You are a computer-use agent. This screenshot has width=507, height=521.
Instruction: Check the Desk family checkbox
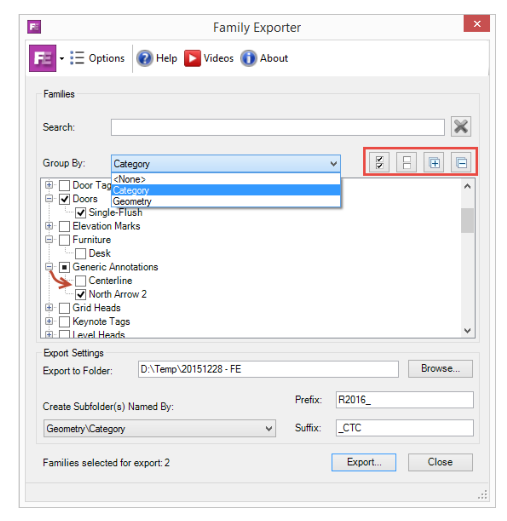(x=80, y=254)
